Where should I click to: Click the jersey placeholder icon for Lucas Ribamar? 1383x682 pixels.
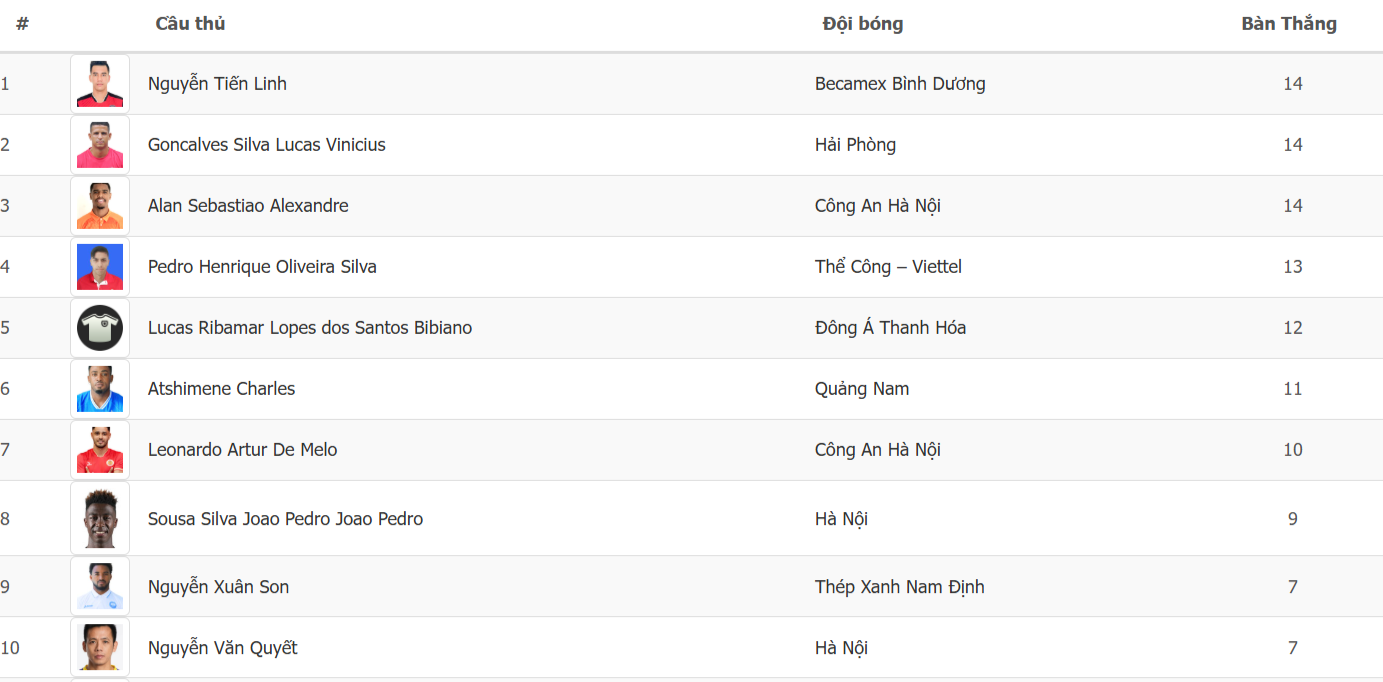100,328
